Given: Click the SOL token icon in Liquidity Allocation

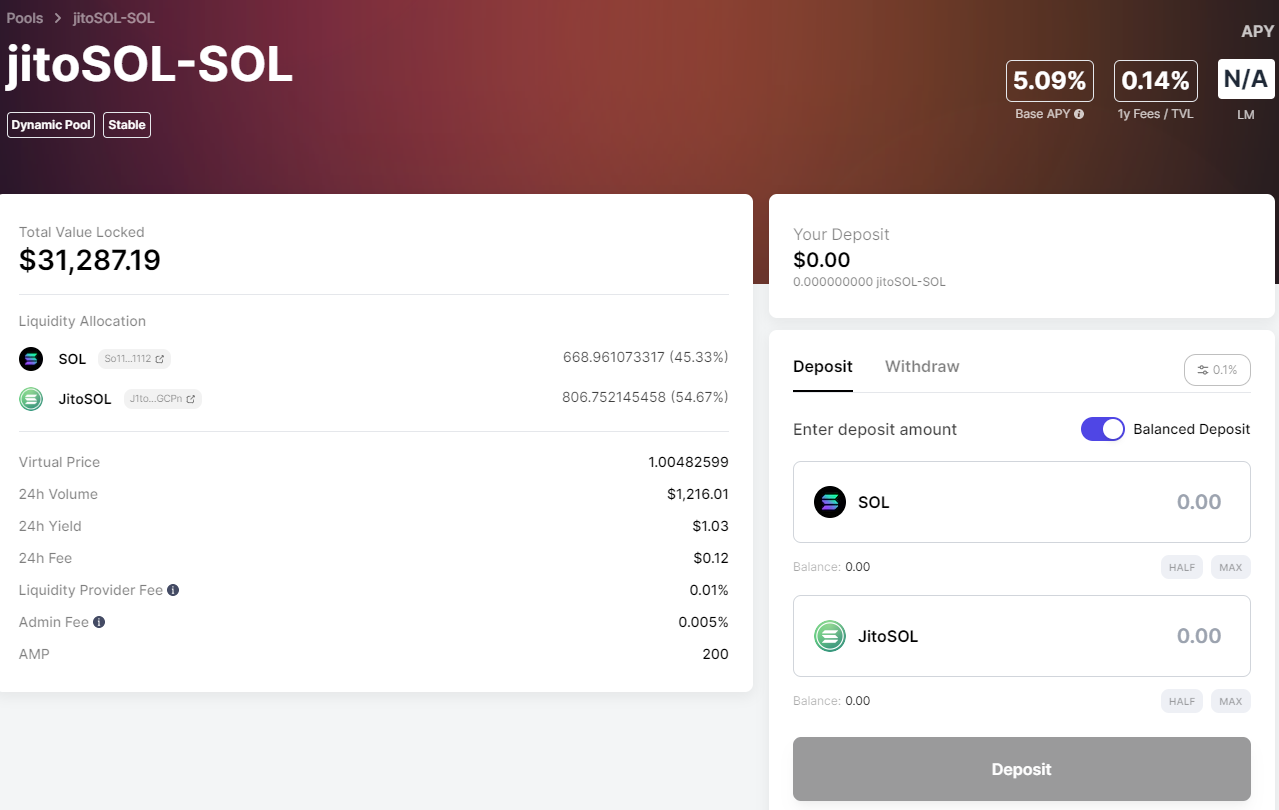Looking at the screenshot, I should point(31,359).
